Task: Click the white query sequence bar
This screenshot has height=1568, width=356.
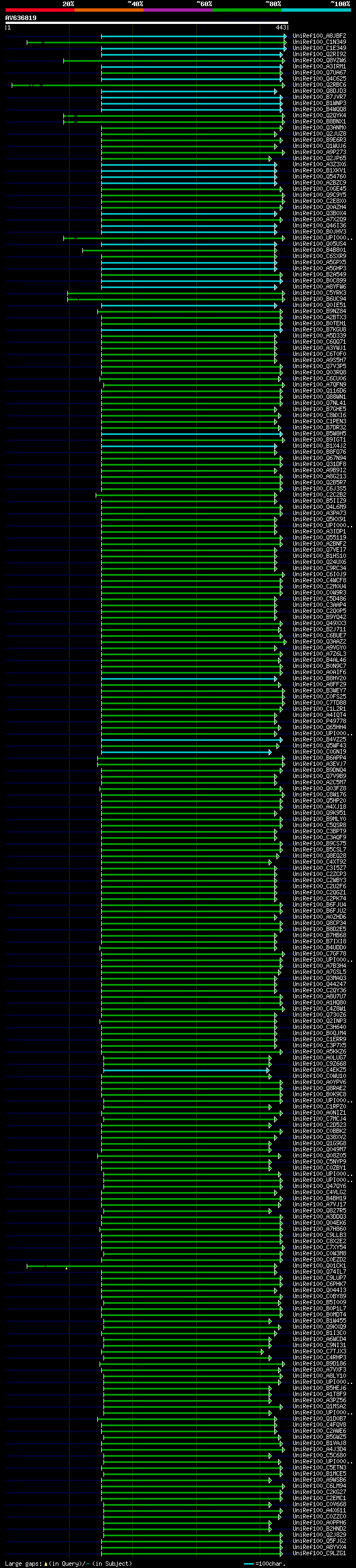Action: (147, 23)
